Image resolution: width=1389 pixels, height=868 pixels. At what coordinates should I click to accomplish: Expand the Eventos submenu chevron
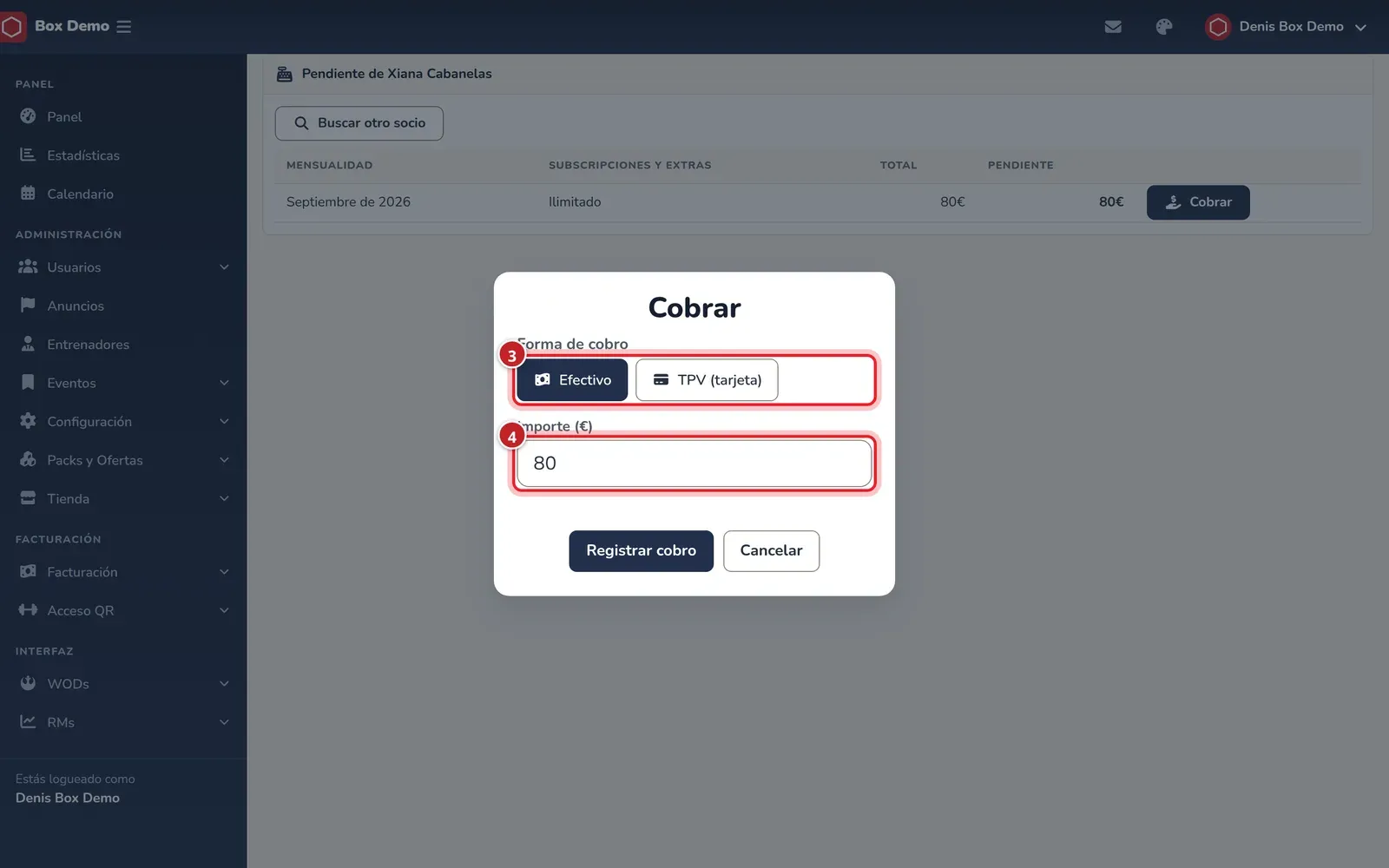point(224,383)
